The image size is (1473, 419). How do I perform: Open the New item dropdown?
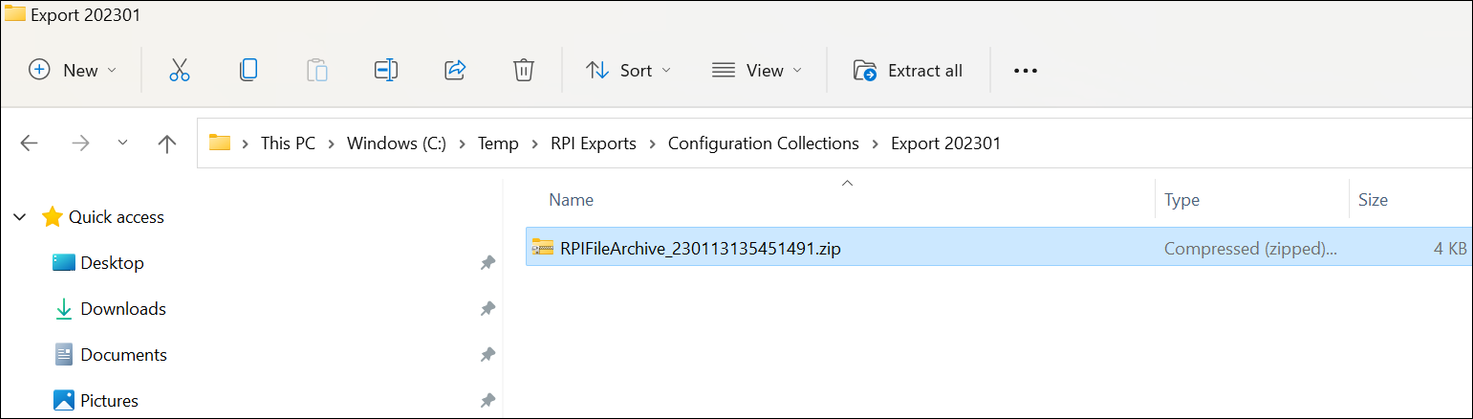pos(73,70)
